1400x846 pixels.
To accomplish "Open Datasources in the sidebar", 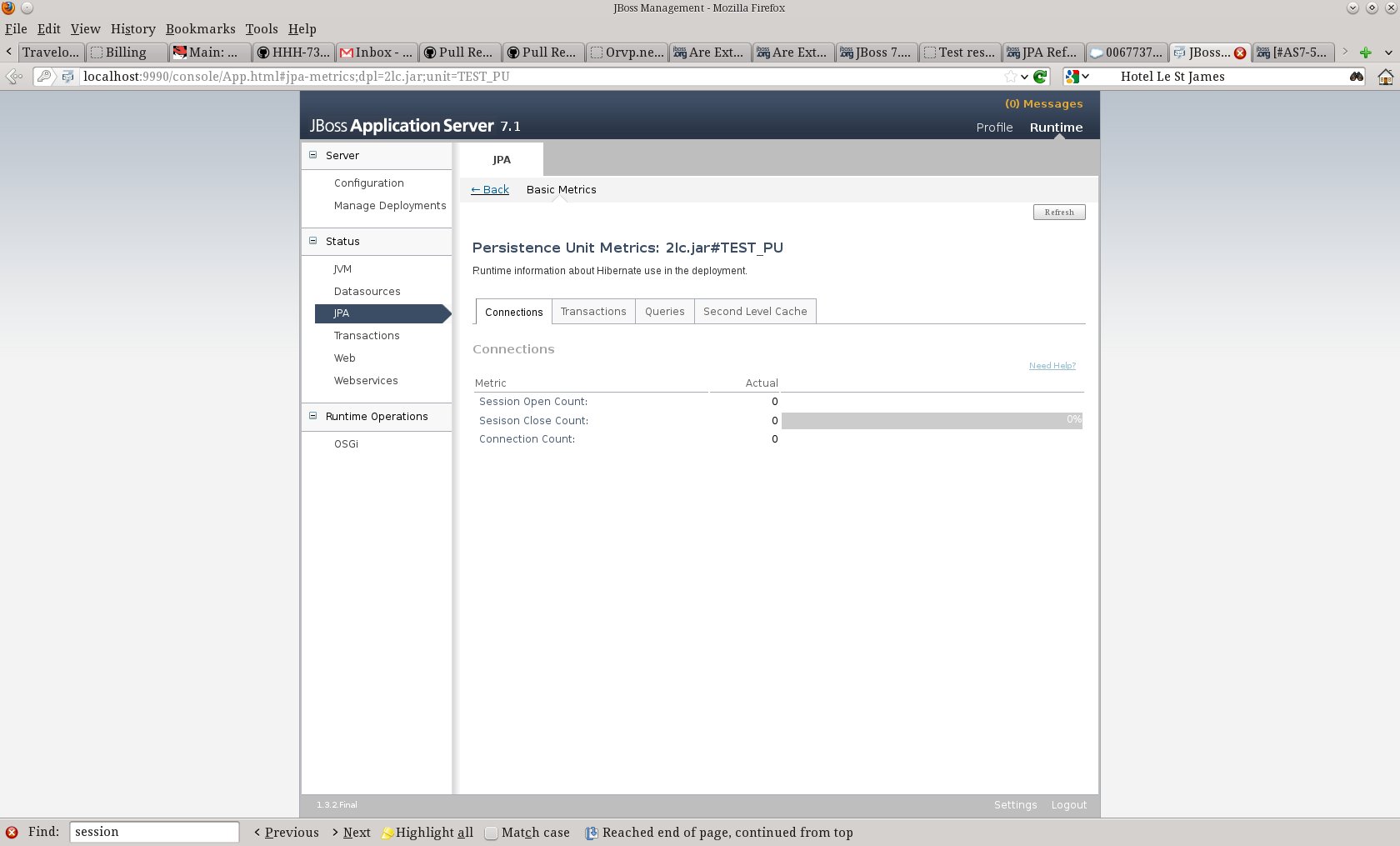I will (x=367, y=292).
